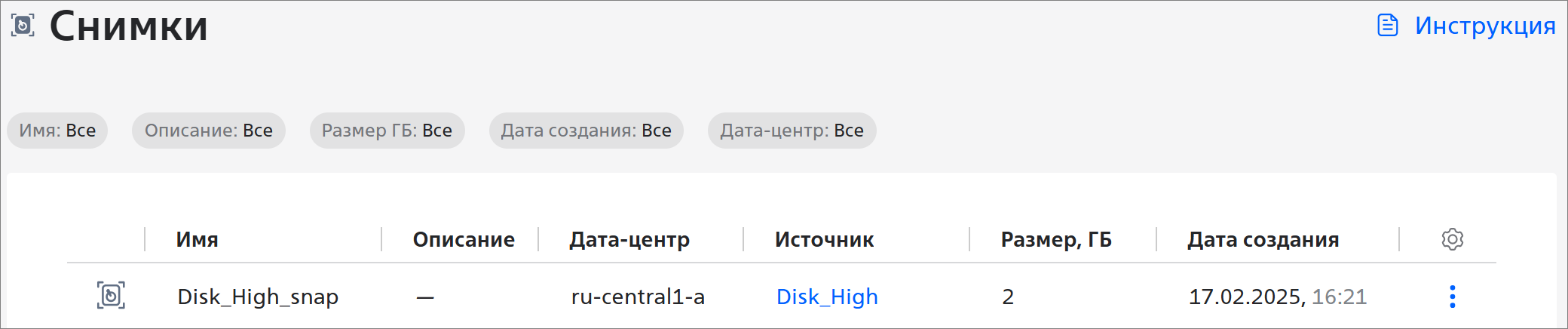This screenshot has height=329, width=1568.
Task: Expand the Описание: Все filter
Action: [209, 131]
